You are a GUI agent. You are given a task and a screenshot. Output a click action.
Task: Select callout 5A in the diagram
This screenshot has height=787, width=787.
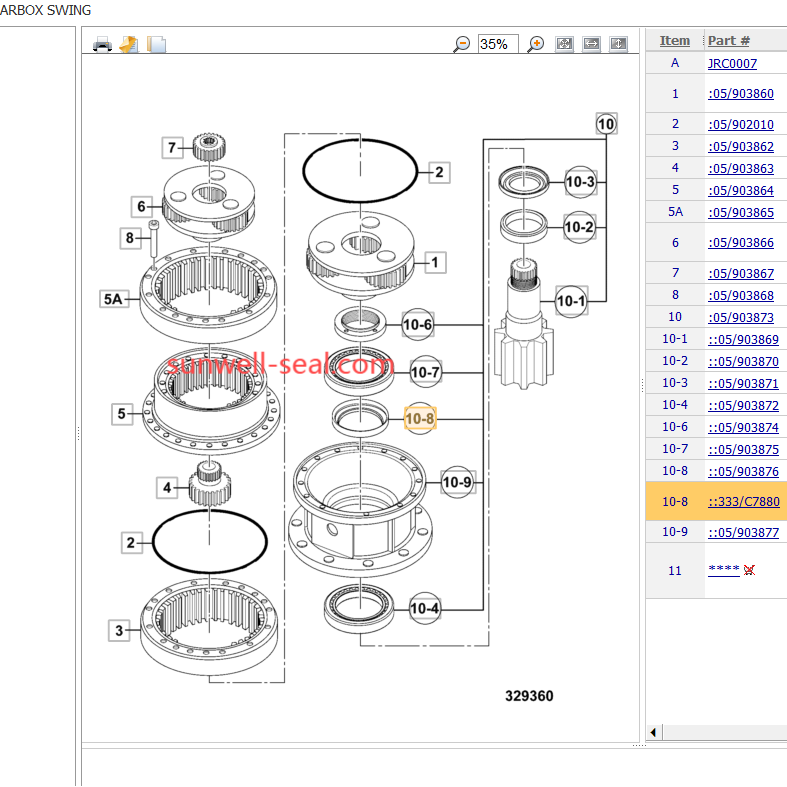click(x=115, y=298)
